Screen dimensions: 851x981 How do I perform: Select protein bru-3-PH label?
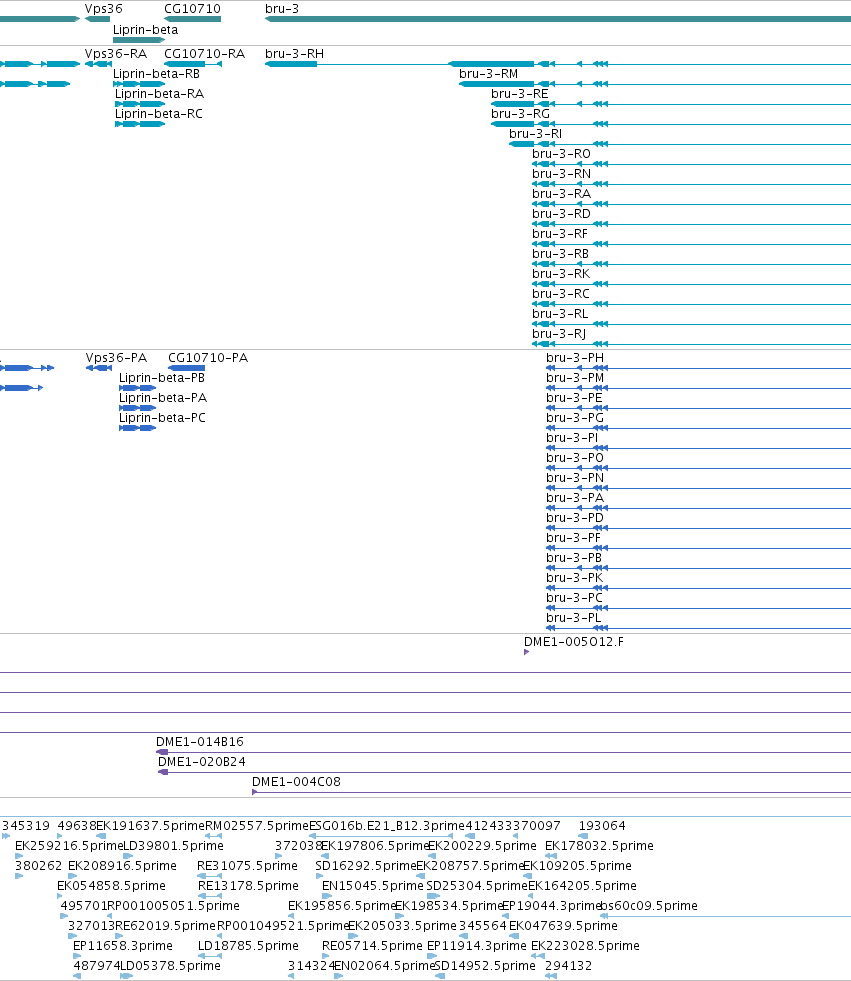[x=574, y=358]
